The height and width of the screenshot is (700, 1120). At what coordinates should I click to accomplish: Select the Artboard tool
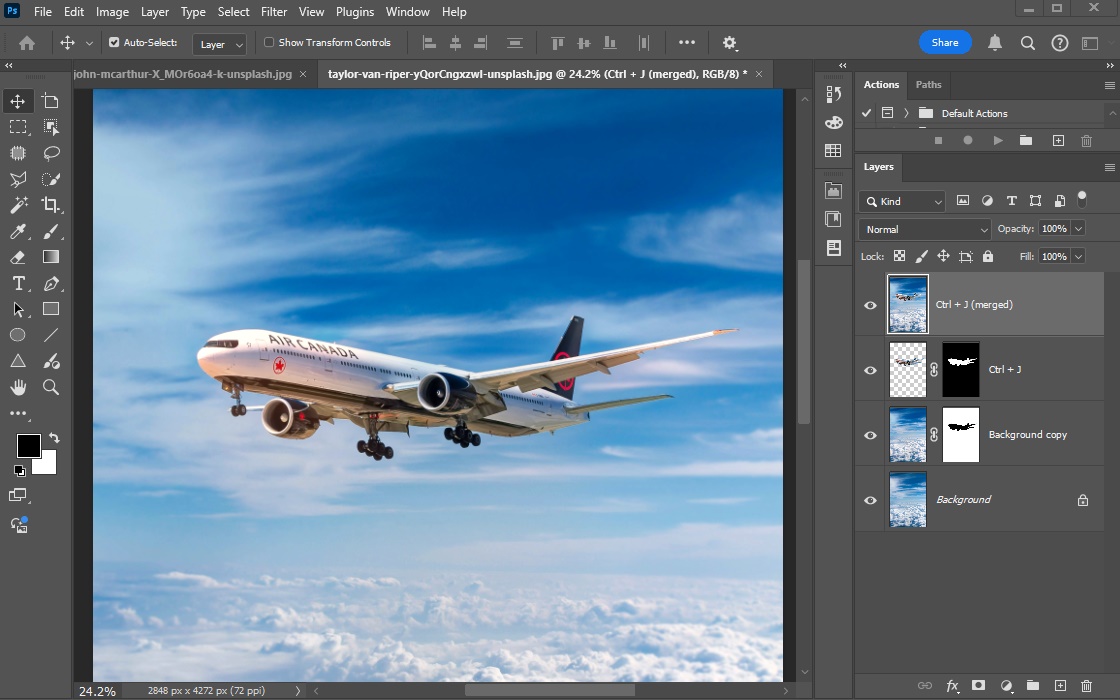click(x=50, y=101)
